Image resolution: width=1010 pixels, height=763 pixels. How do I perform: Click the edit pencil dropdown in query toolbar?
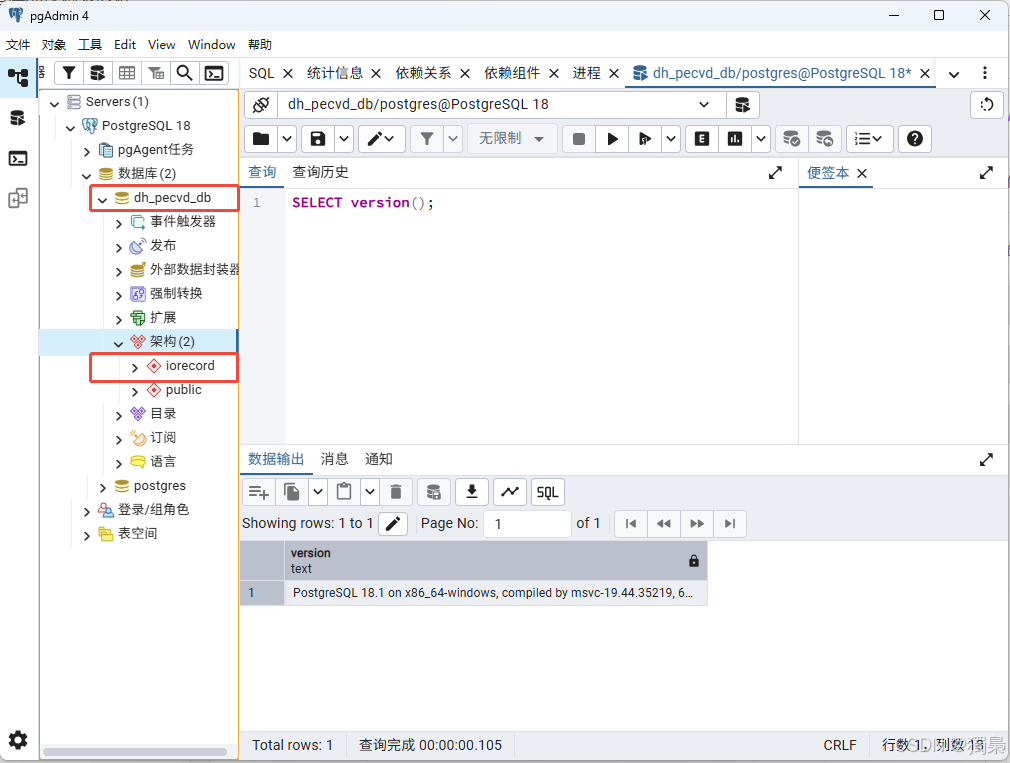381,138
